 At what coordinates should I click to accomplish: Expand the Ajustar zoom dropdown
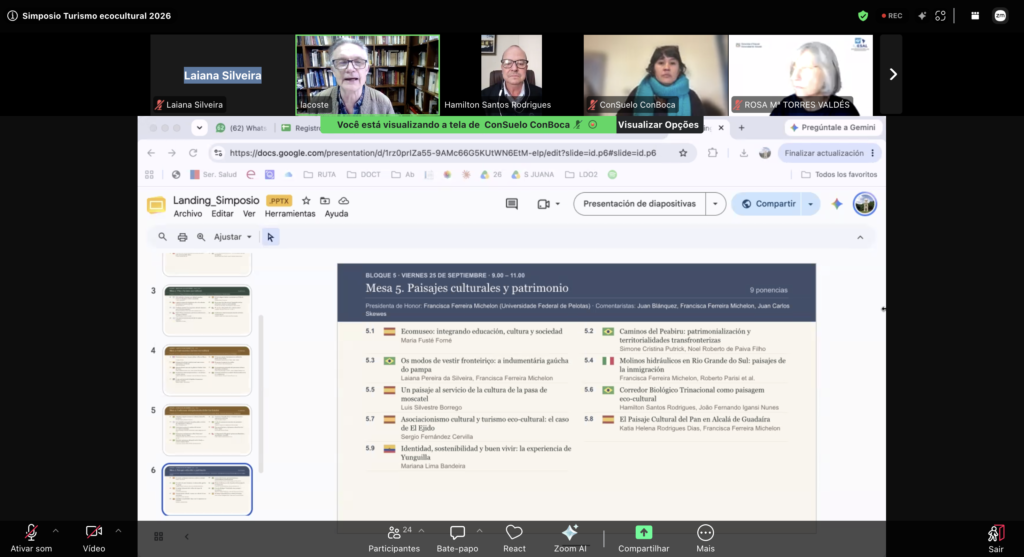coord(232,237)
